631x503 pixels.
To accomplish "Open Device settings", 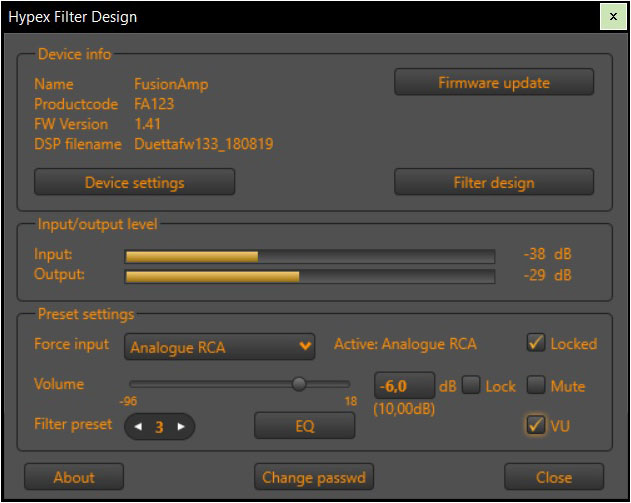I will coord(134,182).
